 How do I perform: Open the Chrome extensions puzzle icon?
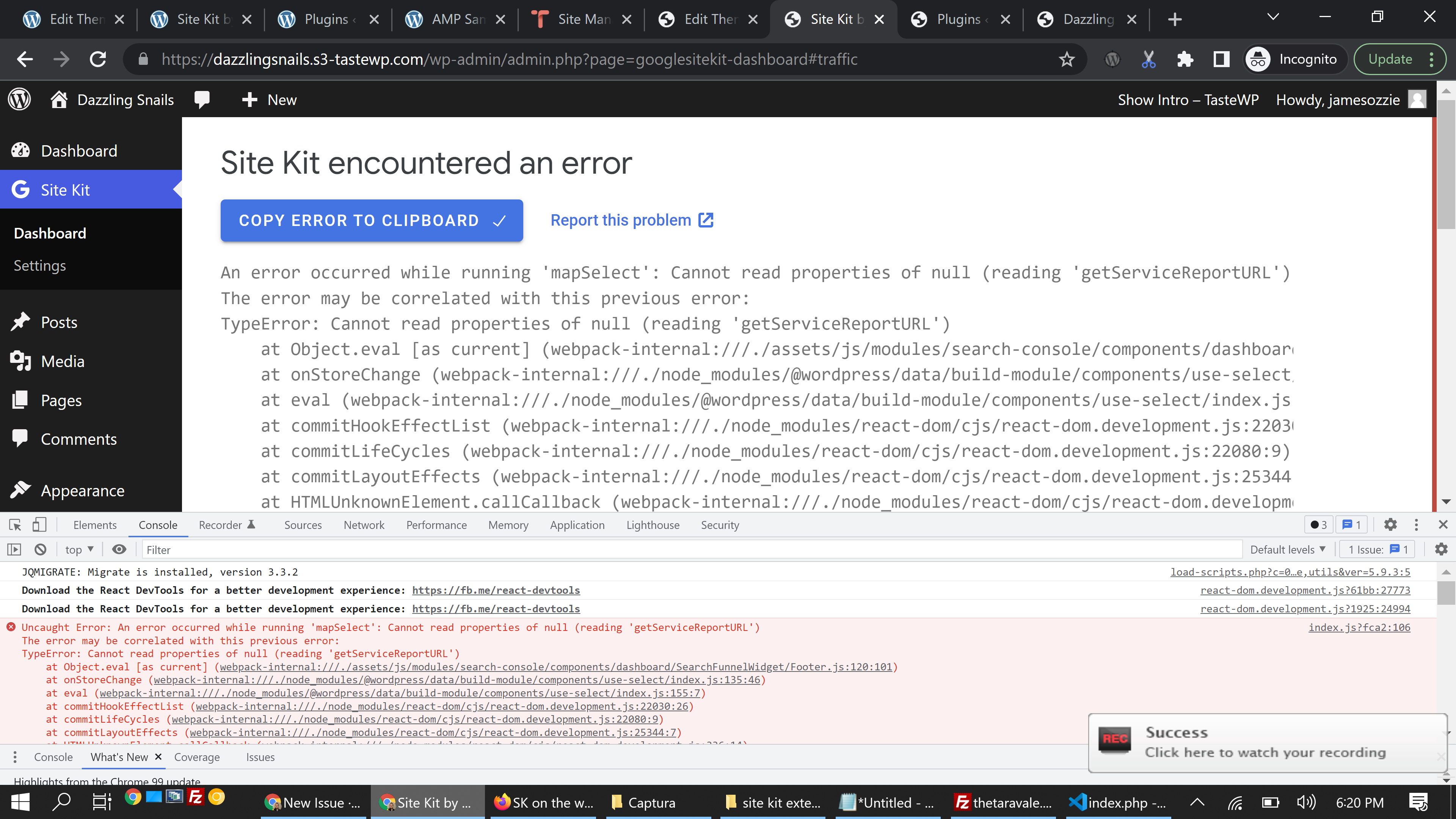point(1185,60)
